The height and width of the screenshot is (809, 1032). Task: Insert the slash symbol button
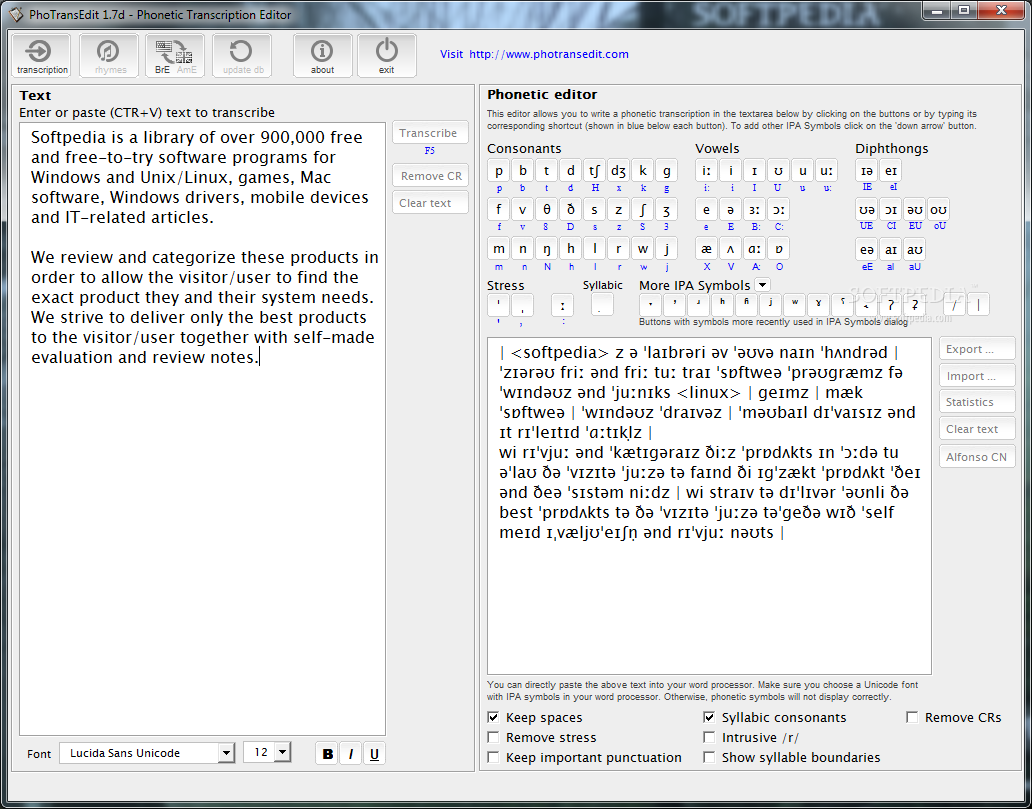[x=954, y=305]
